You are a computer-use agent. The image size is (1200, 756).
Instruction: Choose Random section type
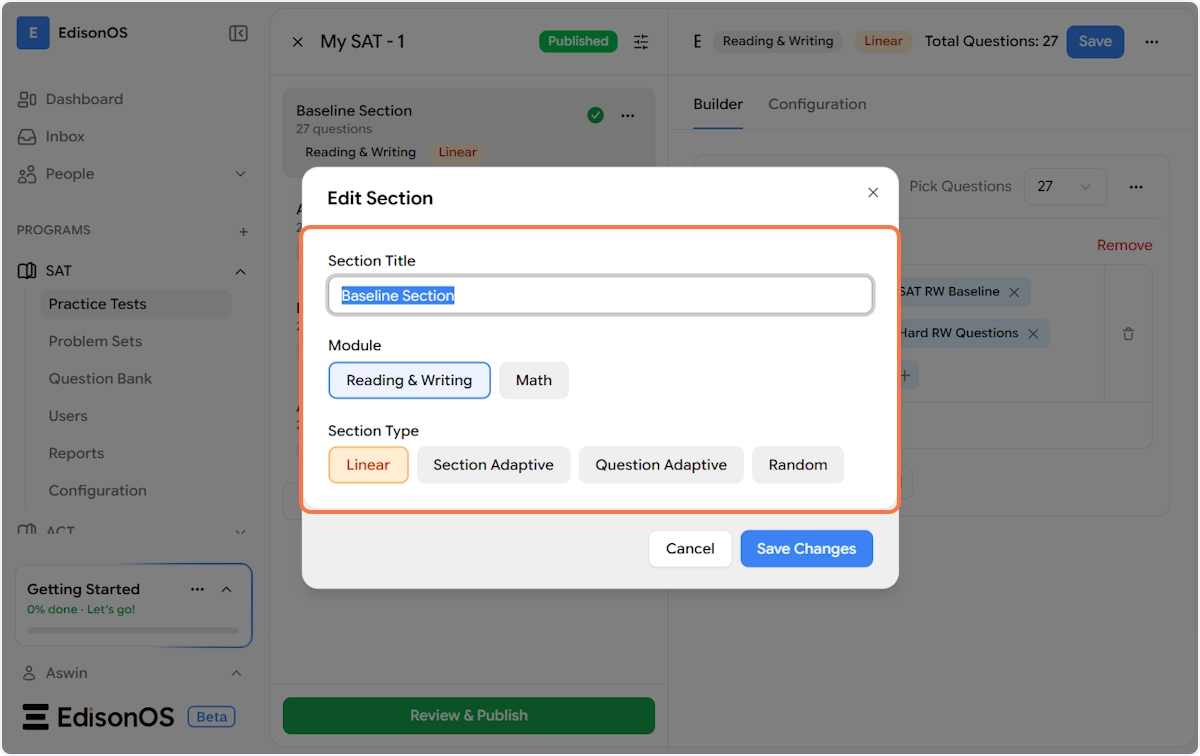click(x=797, y=465)
